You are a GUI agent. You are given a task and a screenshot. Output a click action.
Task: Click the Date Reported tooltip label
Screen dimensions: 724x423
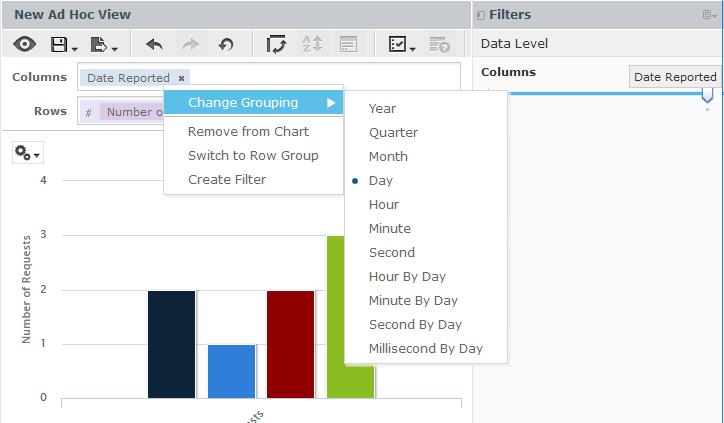pyautogui.click(x=675, y=77)
